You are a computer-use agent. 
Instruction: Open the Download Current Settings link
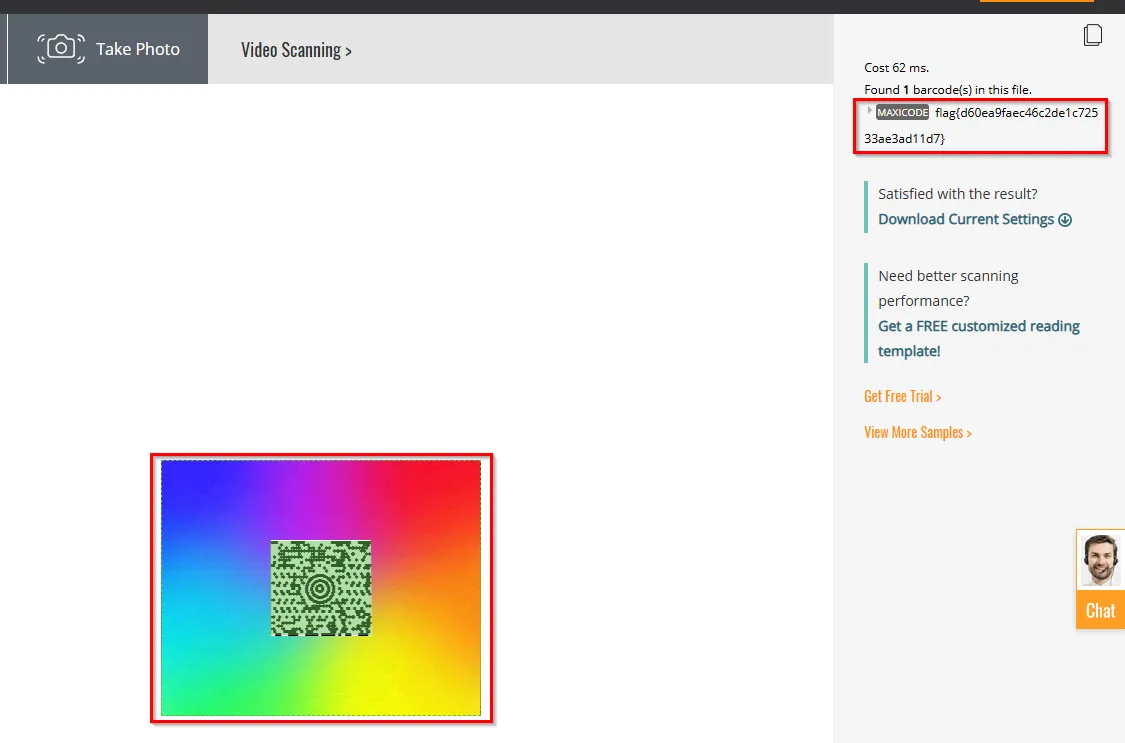click(966, 219)
